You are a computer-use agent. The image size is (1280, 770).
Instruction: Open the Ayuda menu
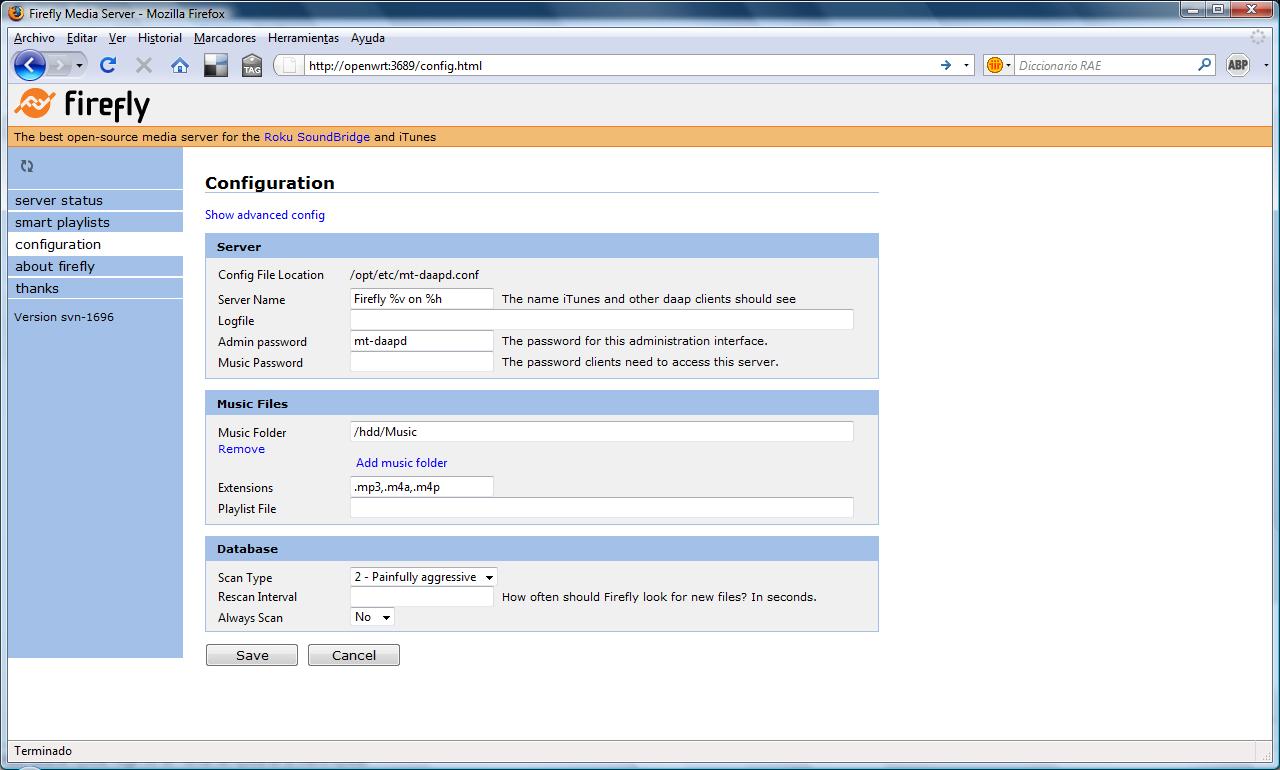pyautogui.click(x=368, y=38)
